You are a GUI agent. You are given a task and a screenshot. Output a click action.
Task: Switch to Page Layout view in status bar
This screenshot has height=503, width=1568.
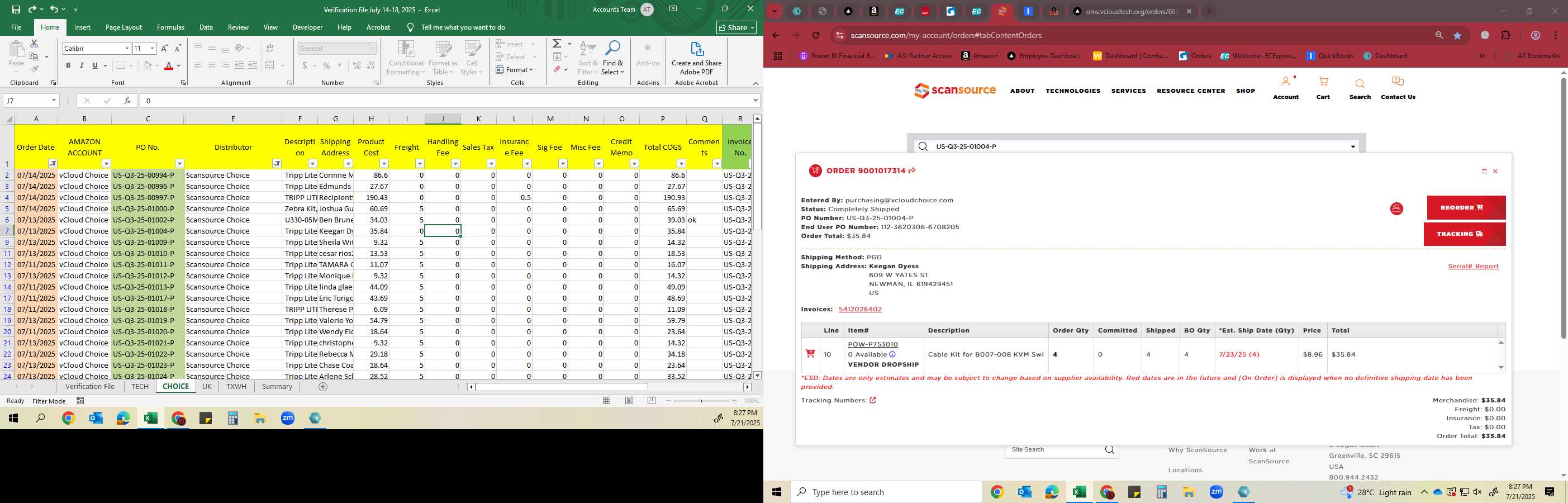coord(629,401)
